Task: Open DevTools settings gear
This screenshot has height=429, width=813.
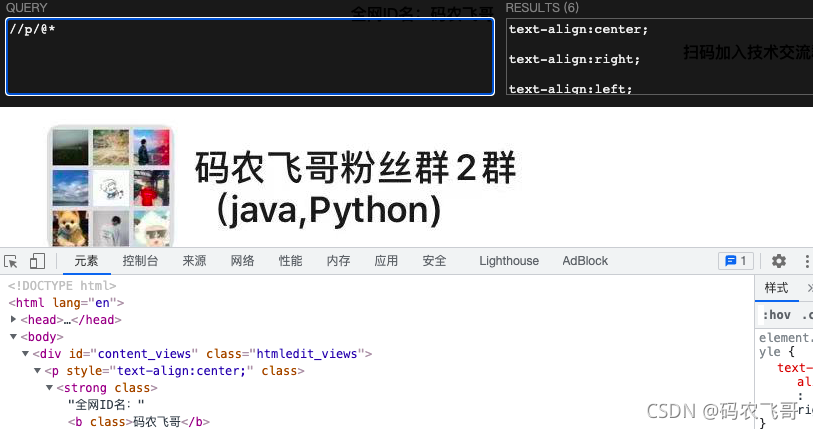Action: click(778, 261)
